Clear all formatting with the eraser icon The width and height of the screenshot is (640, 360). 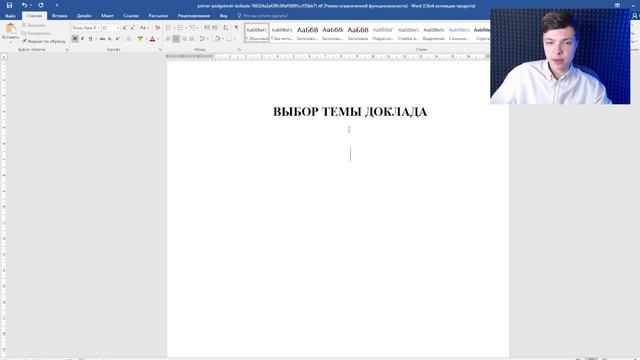pyautogui.click(x=158, y=28)
